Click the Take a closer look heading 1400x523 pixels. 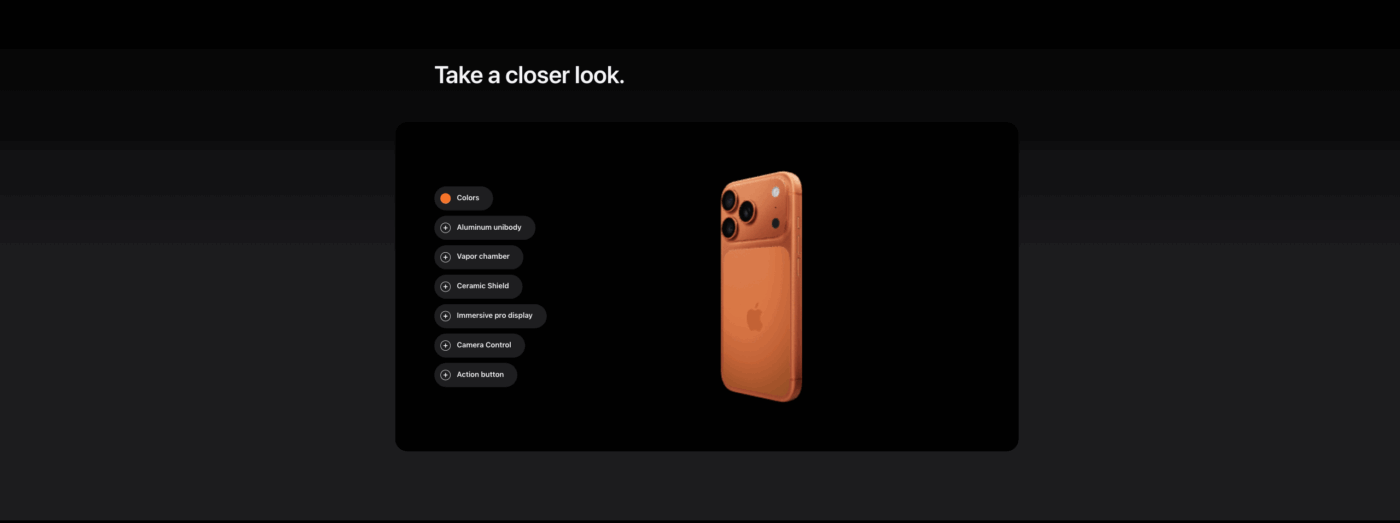point(529,75)
